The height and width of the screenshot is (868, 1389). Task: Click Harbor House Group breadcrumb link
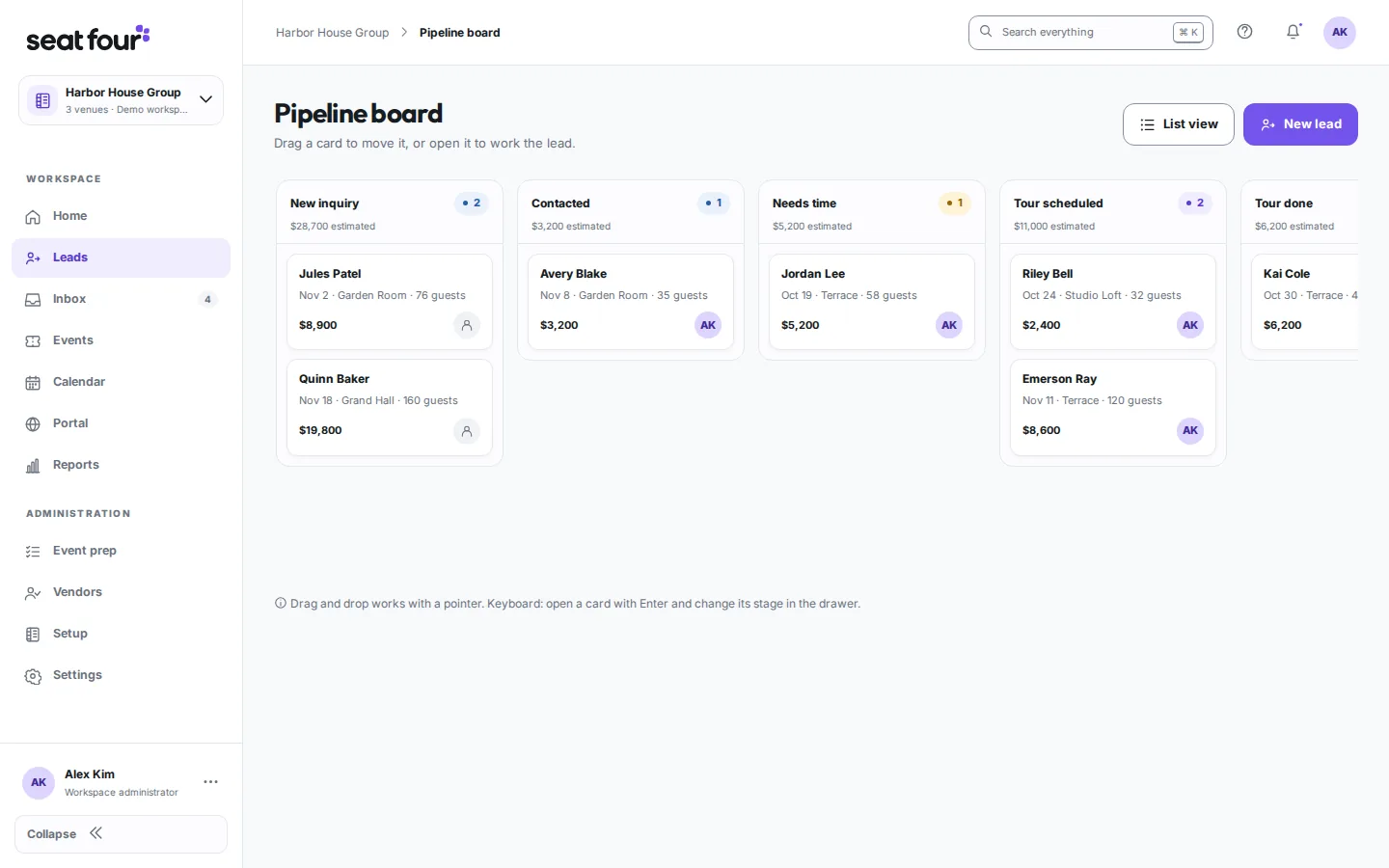[332, 33]
